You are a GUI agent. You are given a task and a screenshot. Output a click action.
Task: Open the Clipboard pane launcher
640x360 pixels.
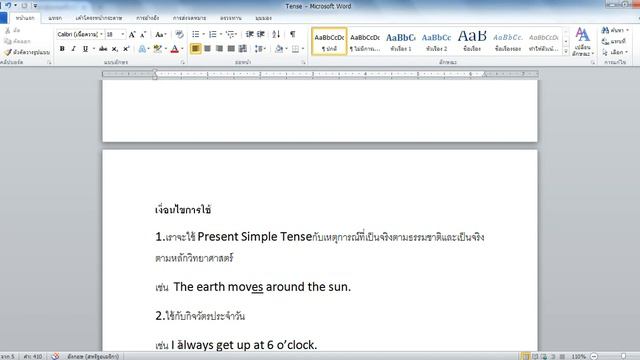pos(49,62)
